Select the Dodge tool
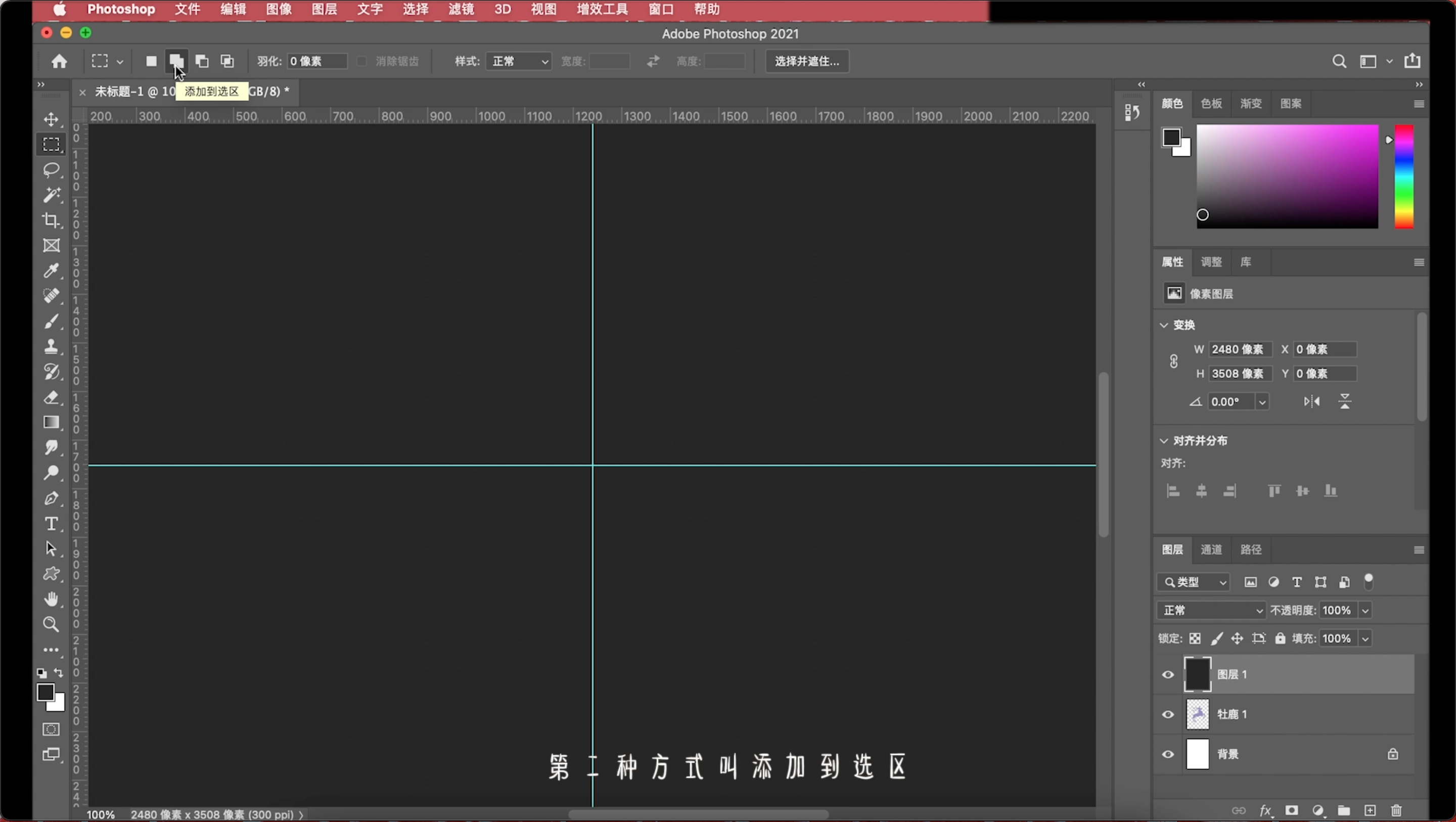 (x=52, y=473)
